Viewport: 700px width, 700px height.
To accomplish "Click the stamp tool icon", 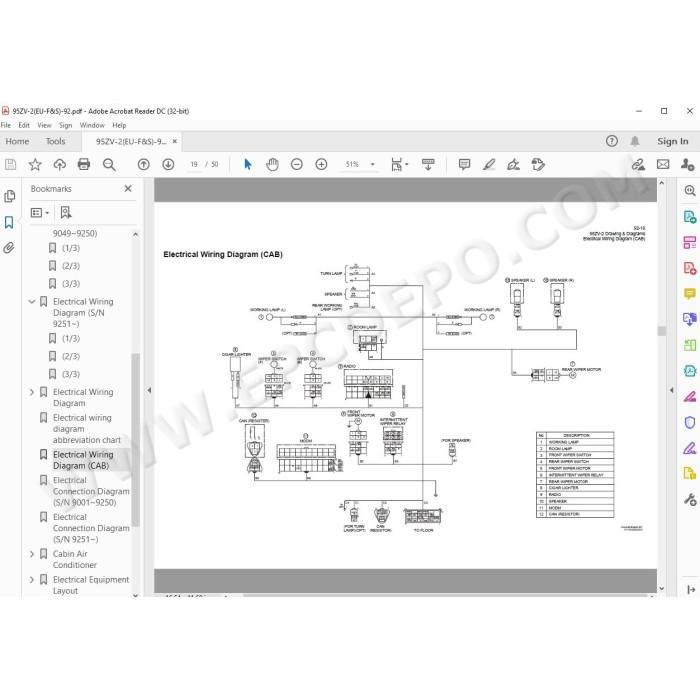I will (x=538, y=165).
